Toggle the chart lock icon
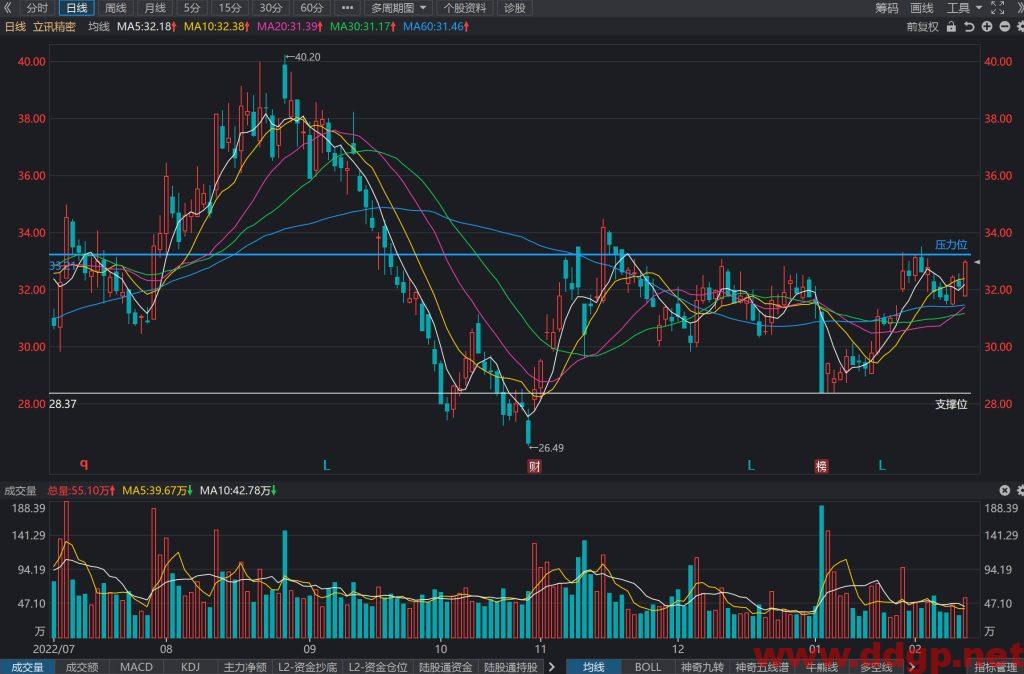Viewport: 1024px width, 674px height. (951, 27)
